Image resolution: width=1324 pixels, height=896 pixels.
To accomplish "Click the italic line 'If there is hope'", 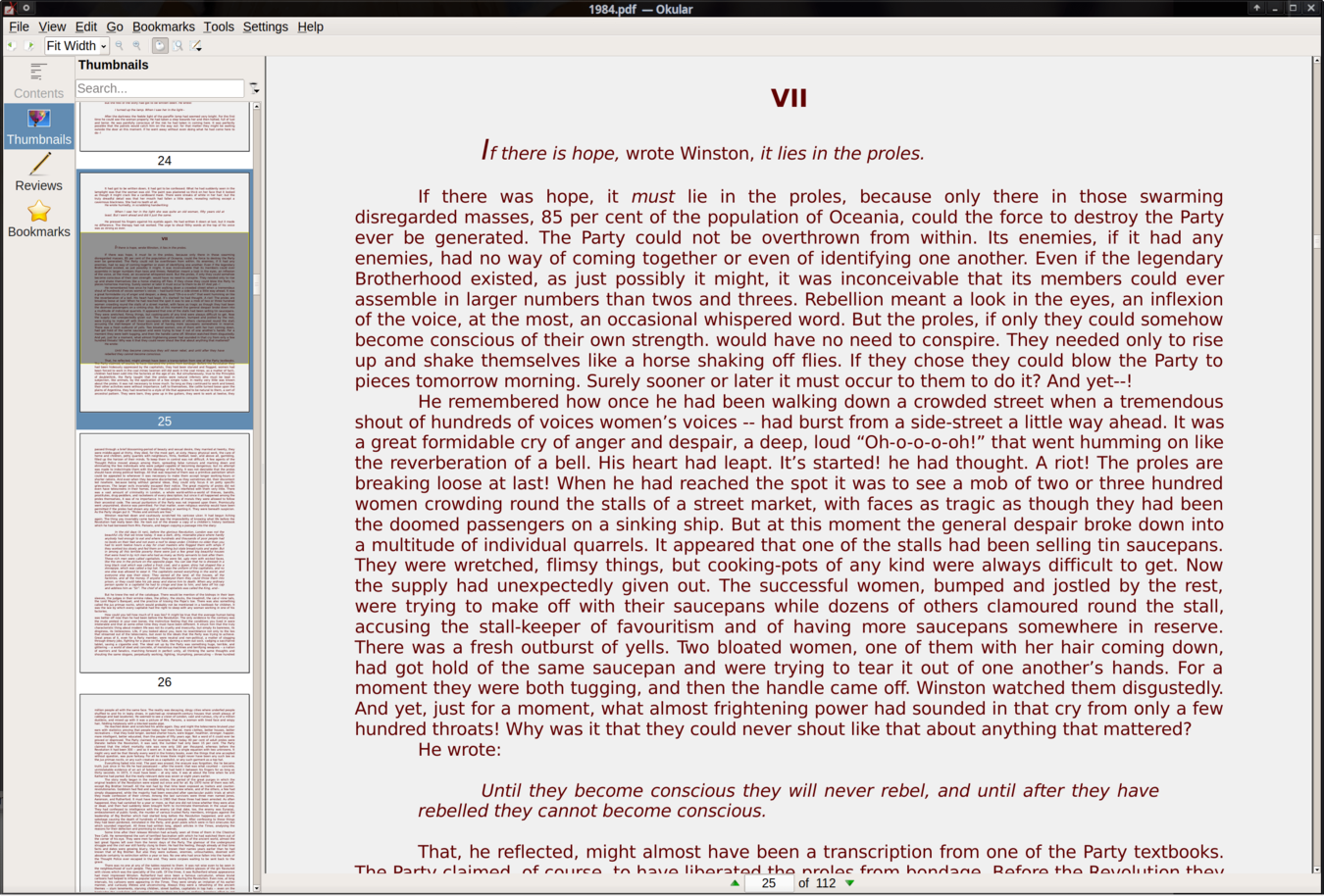I will coord(702,151).
